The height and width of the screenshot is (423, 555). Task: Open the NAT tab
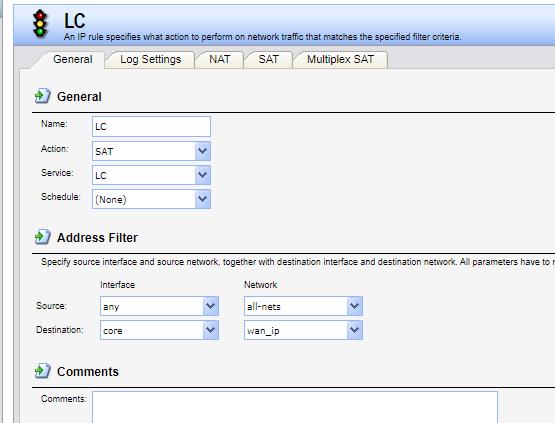coord(219,59)
